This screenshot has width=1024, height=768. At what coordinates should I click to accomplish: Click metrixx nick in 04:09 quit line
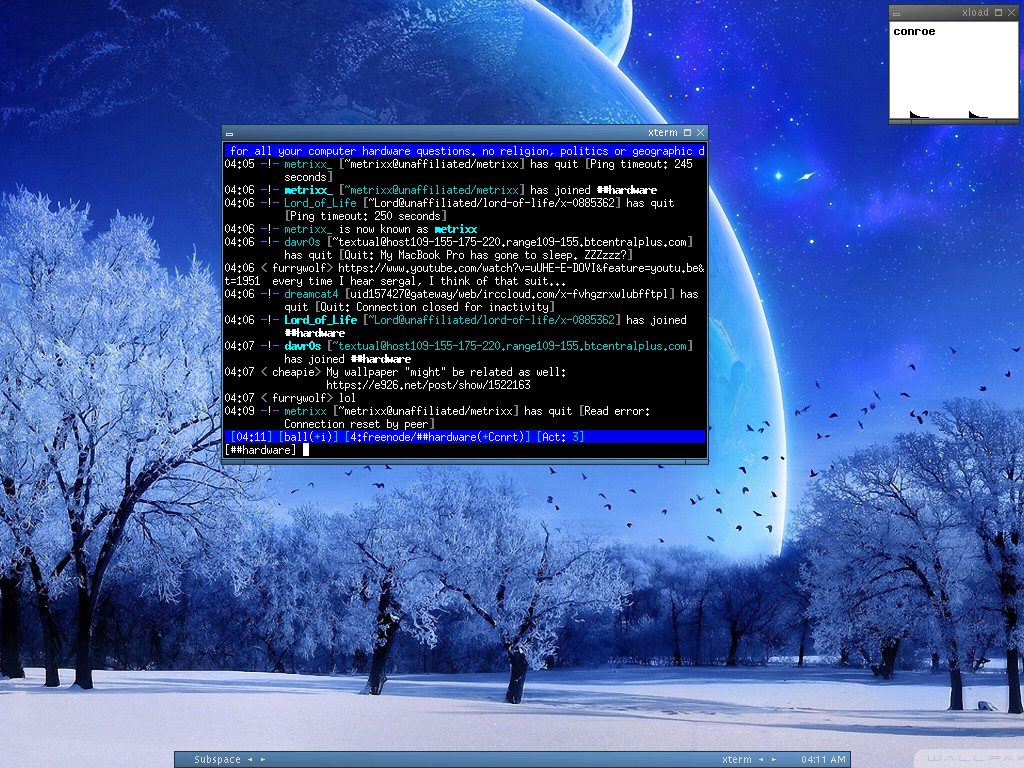(305, 411)
